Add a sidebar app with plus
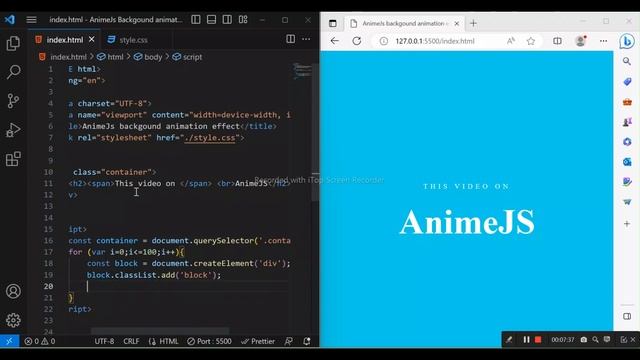The height and width of the screenshot is (360, 640). pyautogui.click(x=627, y=224)
